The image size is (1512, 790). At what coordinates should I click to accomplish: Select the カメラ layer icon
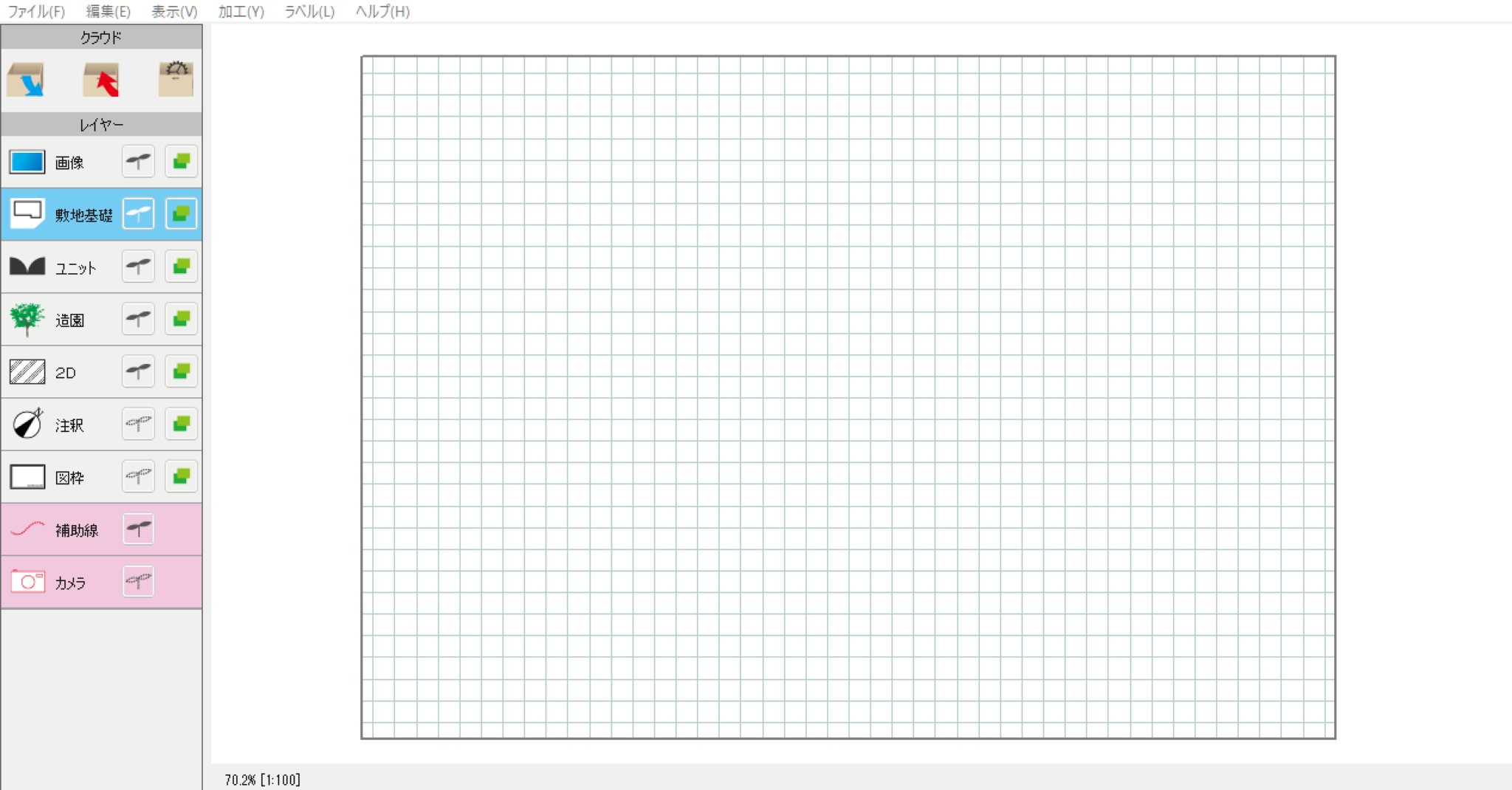27,582
